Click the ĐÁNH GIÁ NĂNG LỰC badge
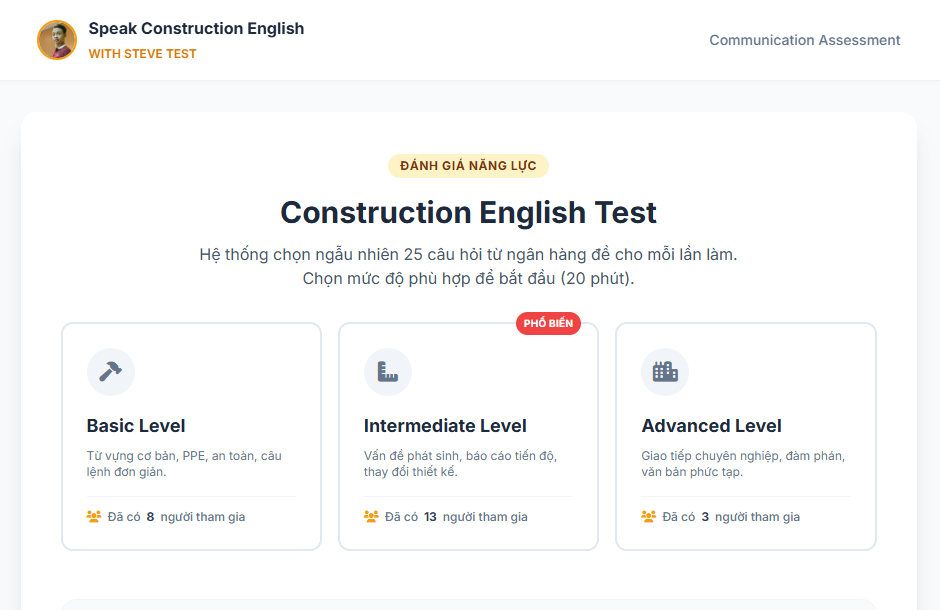940x610 pixels. pos(468,166)
